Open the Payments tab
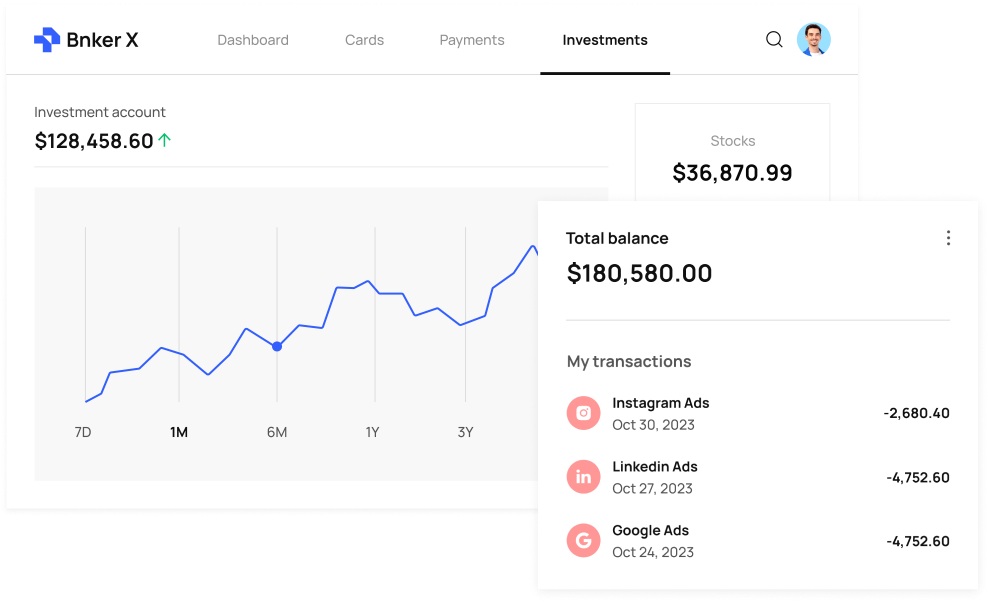 tap(472, 40)
